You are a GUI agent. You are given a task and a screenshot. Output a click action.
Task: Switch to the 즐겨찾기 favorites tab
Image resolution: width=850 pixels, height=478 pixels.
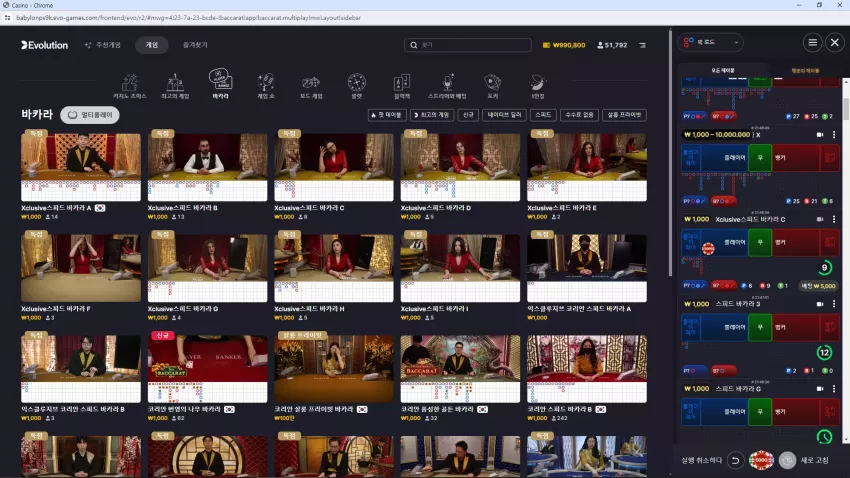195,45
